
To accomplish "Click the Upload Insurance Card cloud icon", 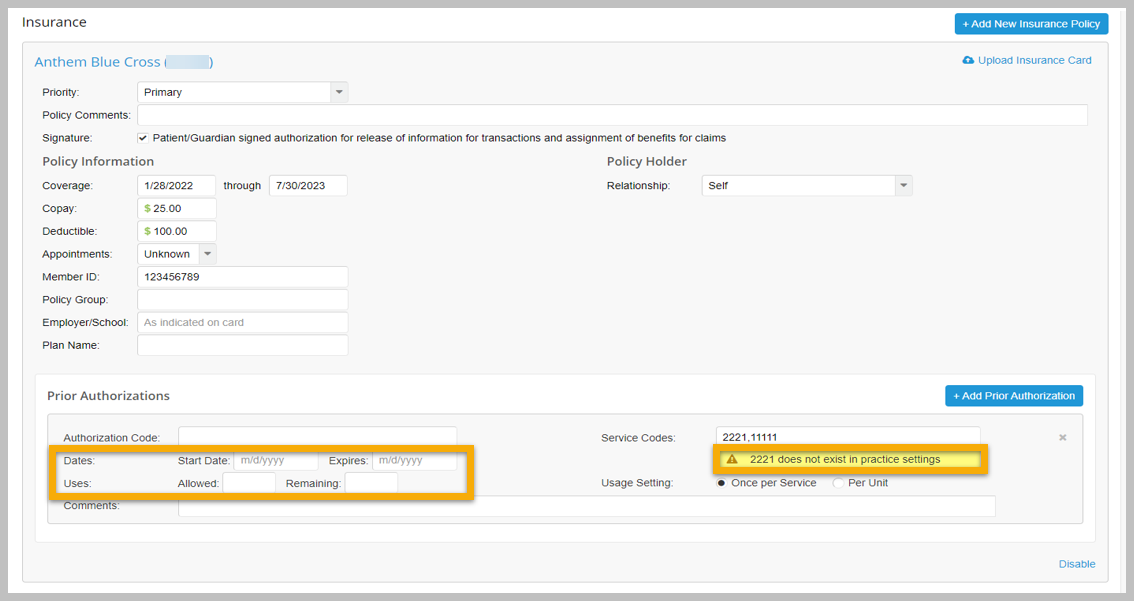I will (x=967, y=60).
